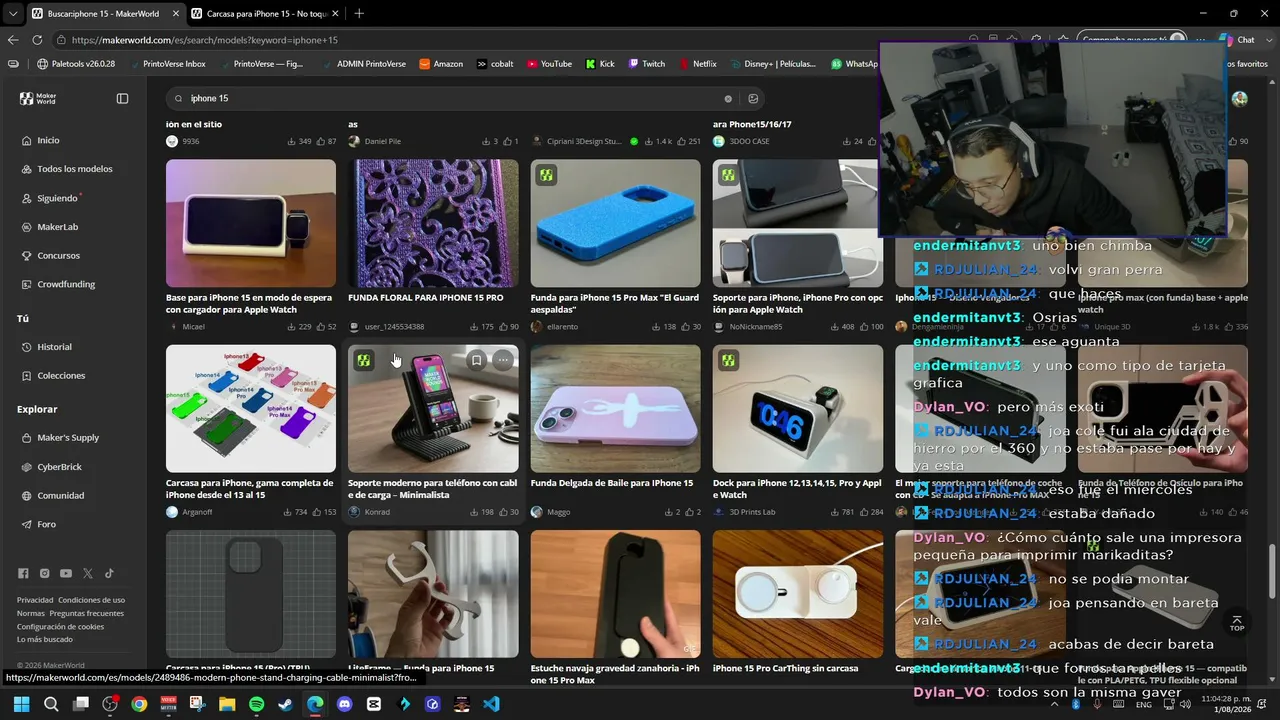This screenshot has width=1280, height=720.
Task: Open the blue El Guardaespaldas case thumbnail
Action: (616, 223)
